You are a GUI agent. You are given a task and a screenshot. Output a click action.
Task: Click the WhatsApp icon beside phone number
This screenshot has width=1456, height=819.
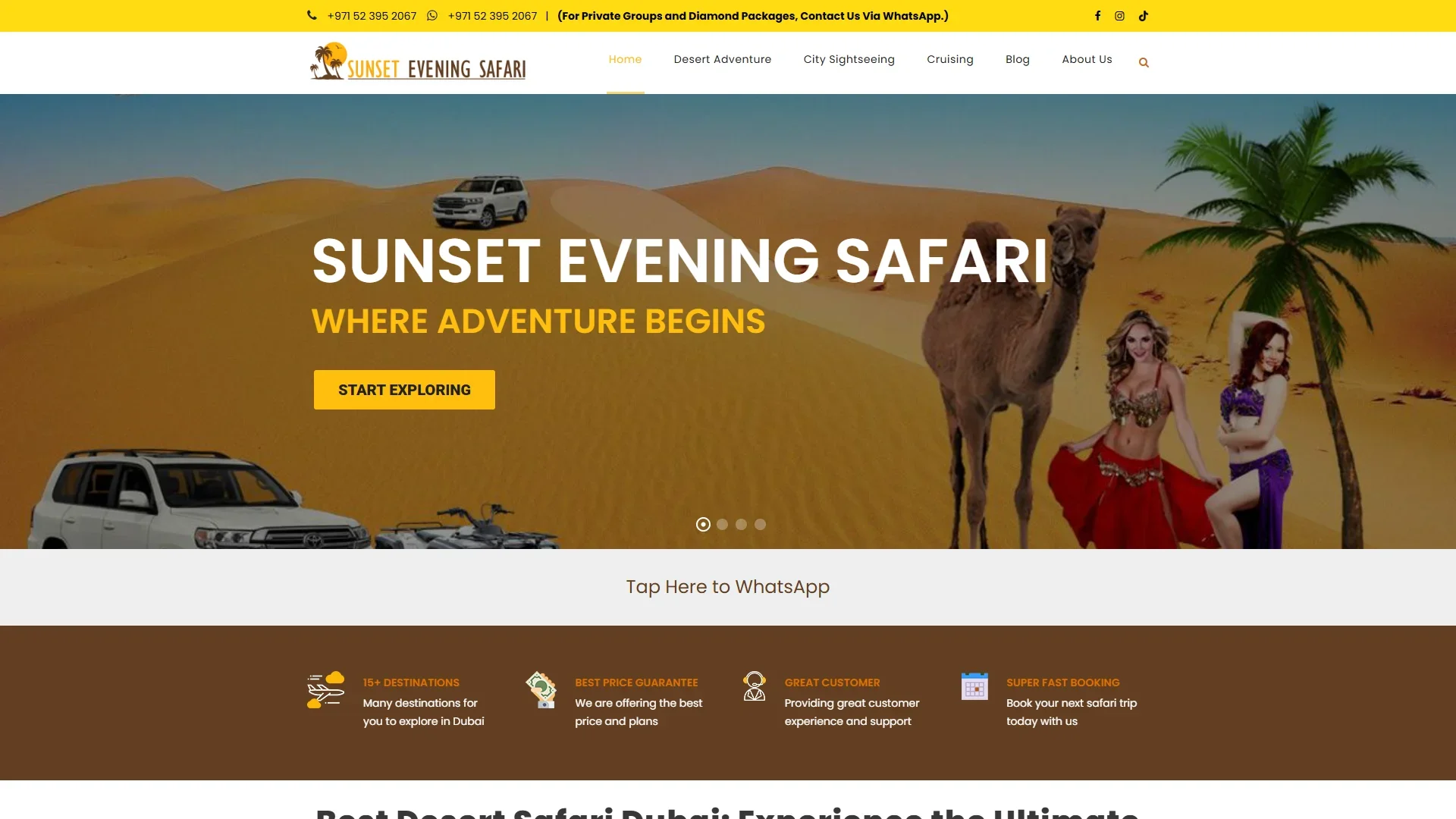[432, 15]
